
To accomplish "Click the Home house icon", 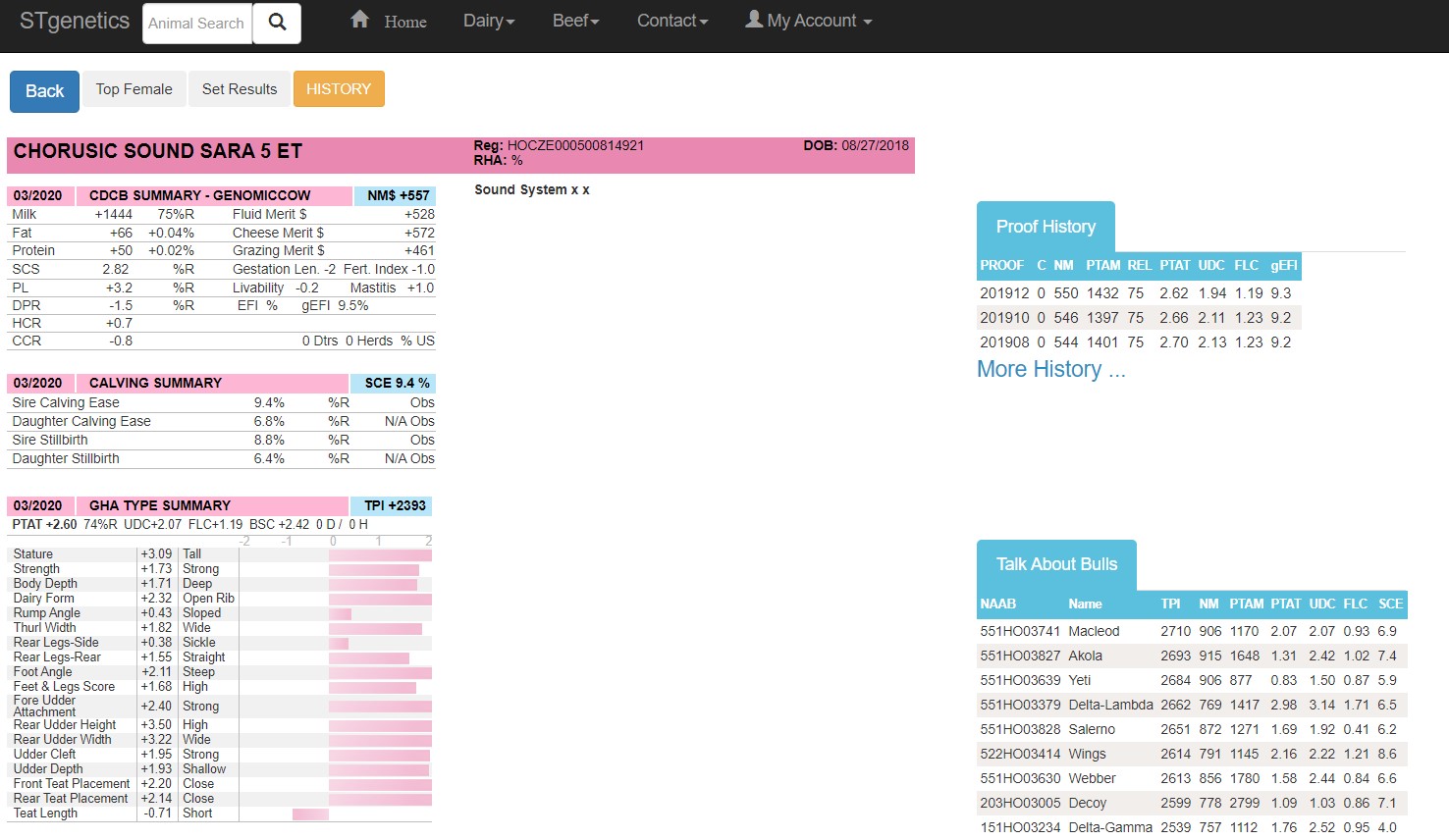I will tap(360, 20).
